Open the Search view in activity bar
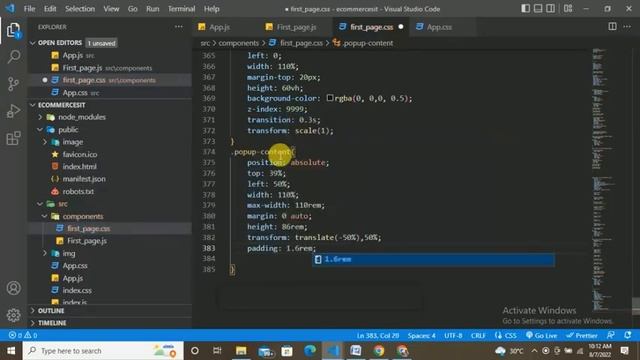Viewport: 640px width, 360px height. pyautogui.click(x=13, y=56)
